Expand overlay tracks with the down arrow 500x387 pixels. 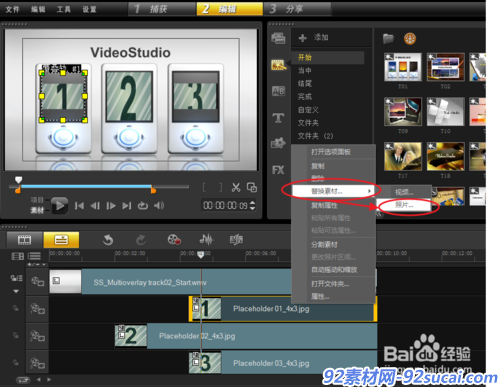point(16,291)
